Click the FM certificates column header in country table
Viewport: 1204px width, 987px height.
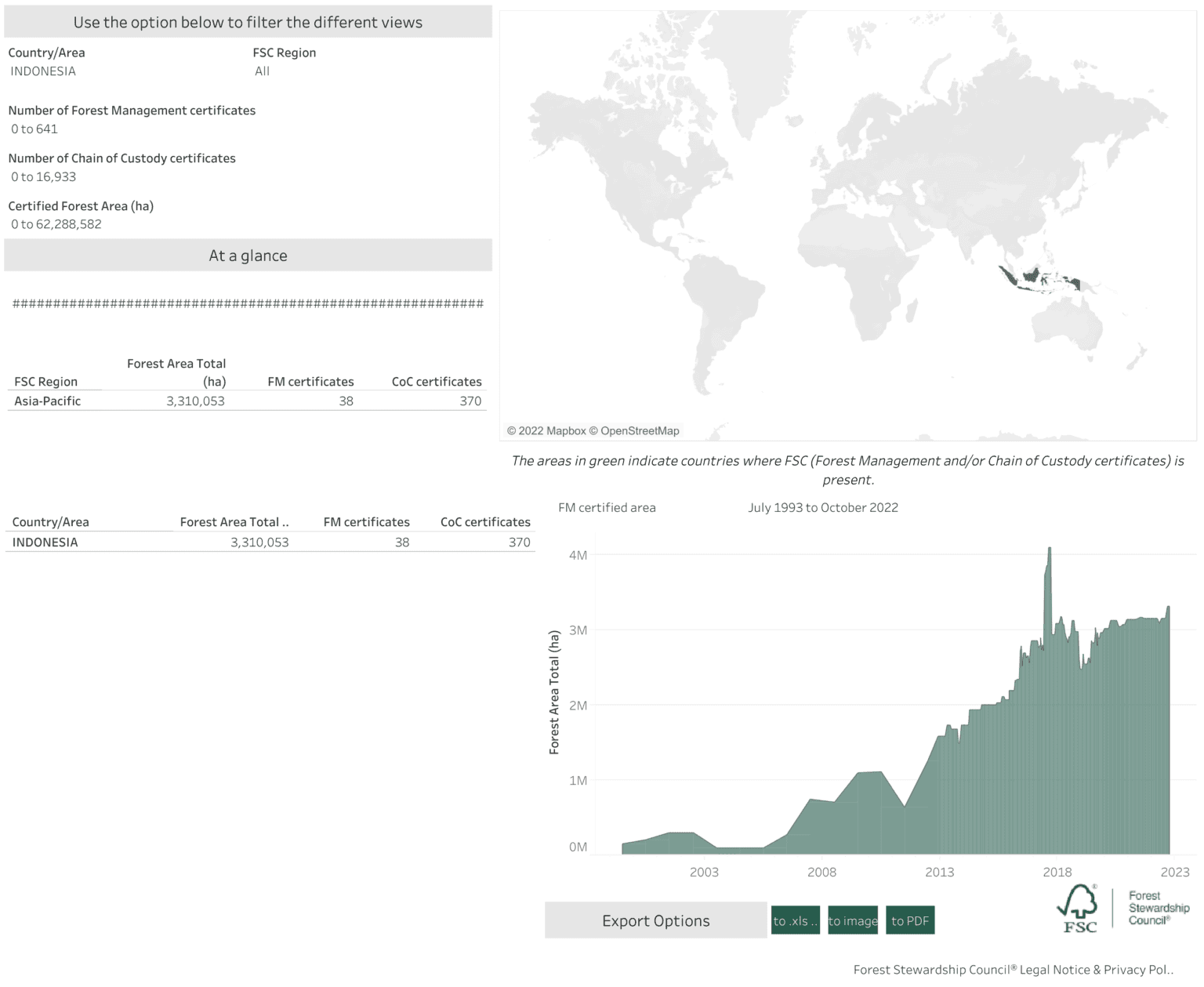(x=367, y=522)
